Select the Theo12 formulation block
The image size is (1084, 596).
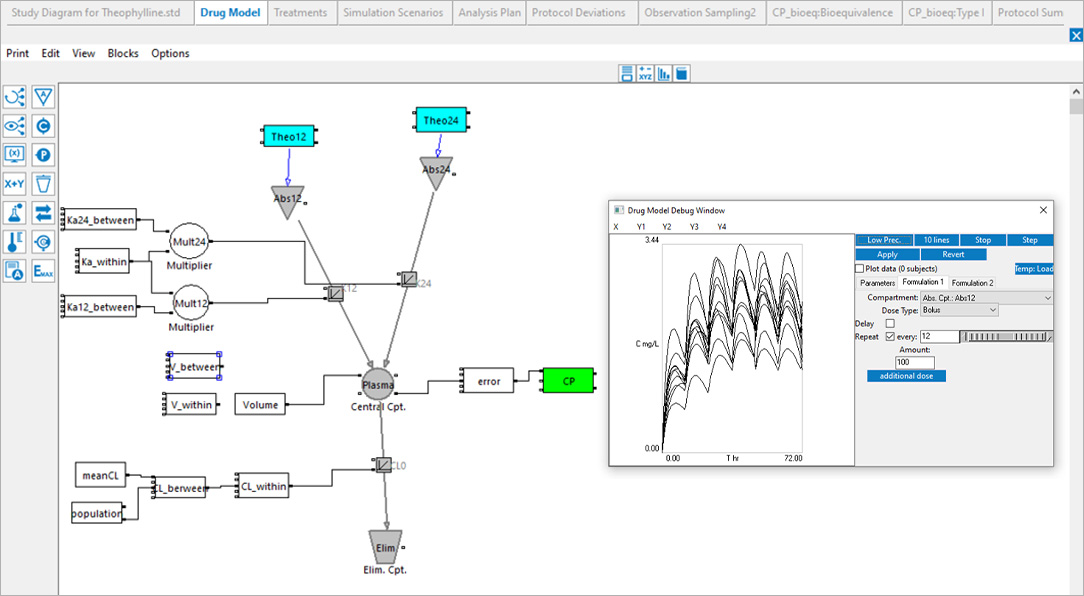[289, 136]
